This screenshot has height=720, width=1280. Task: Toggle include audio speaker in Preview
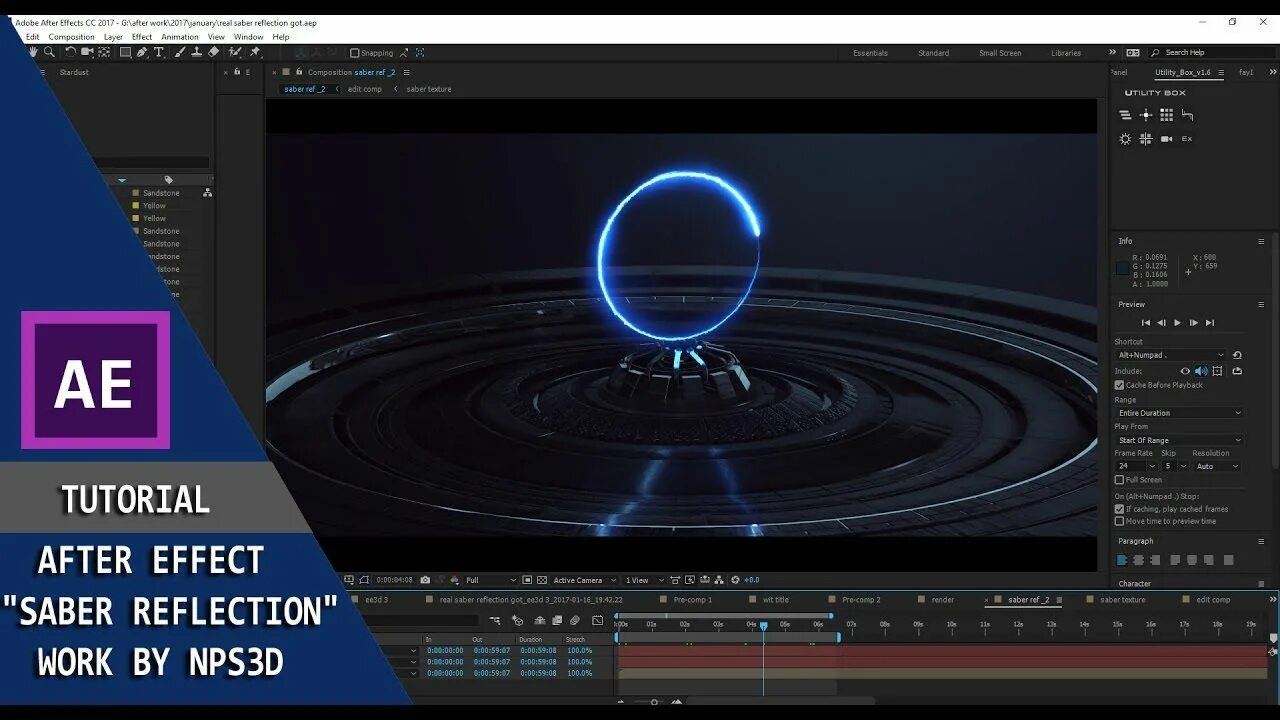pos(1201,371)
